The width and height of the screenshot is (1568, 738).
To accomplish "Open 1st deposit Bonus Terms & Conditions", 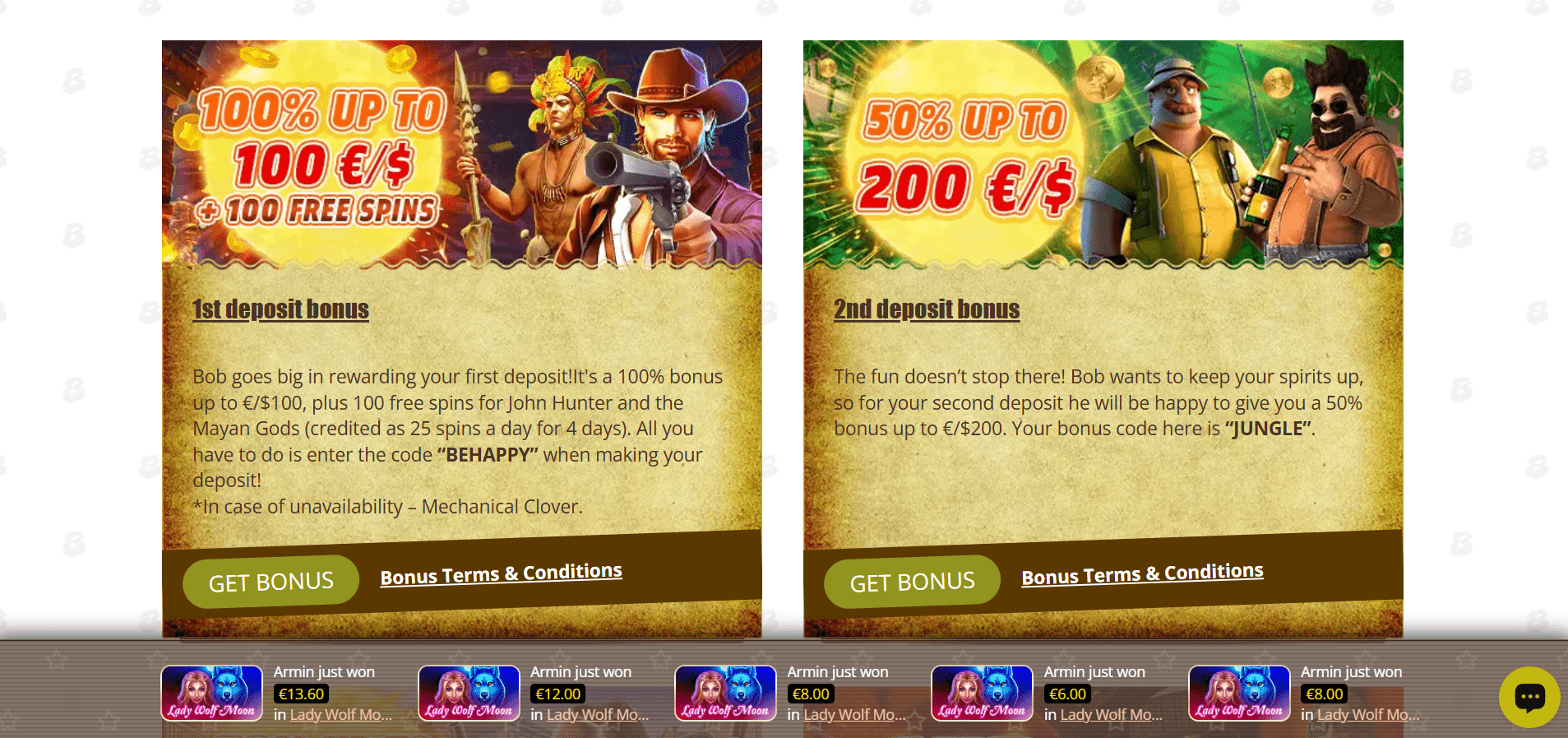I will pos(501,573).
